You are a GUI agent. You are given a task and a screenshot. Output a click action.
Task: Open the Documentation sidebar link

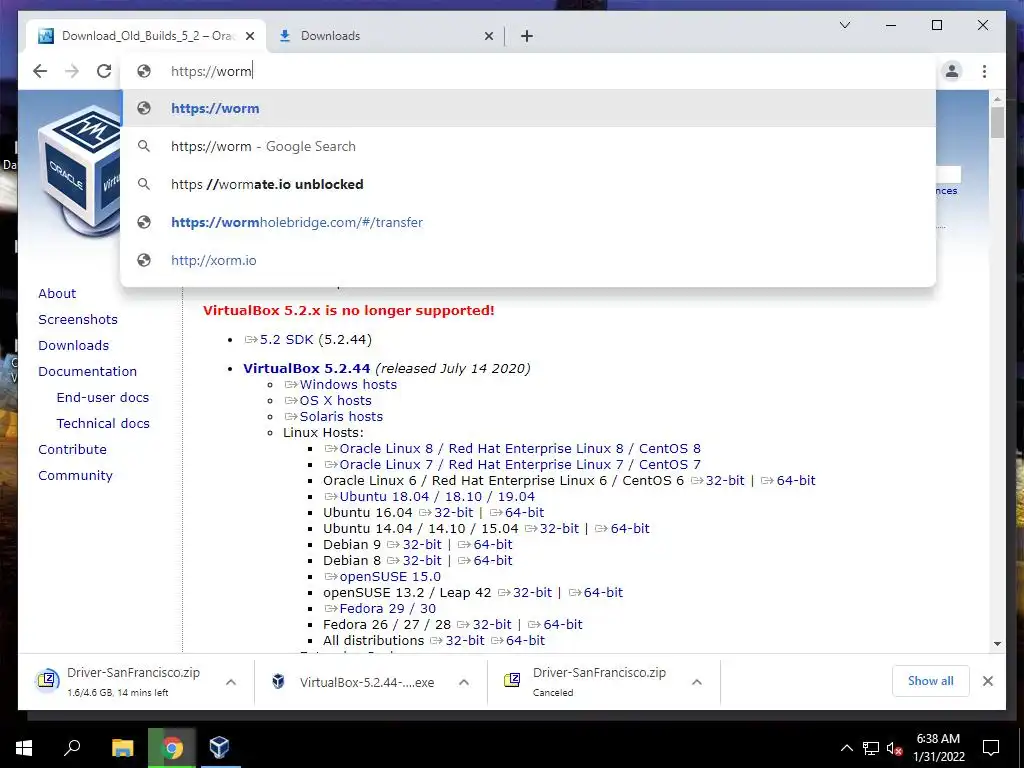point(88,372)
